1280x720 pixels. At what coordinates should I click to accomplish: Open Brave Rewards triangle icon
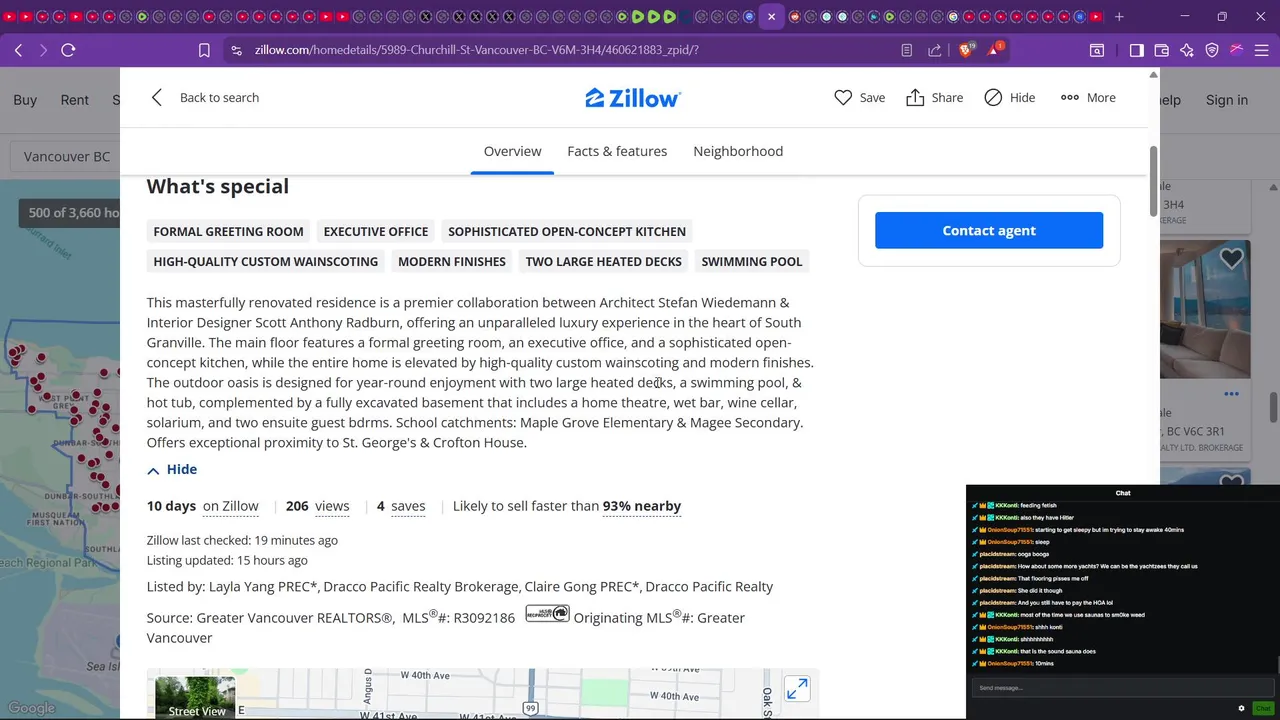tap(996, 49)
